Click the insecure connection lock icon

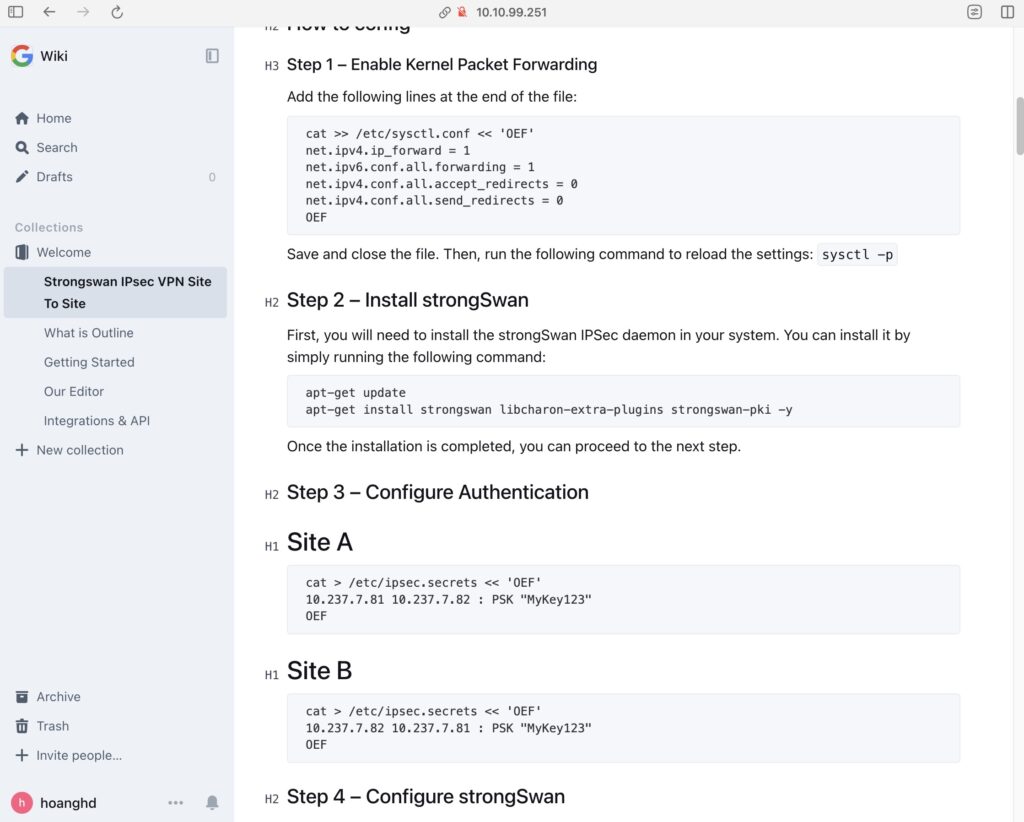click(x=462, y=12)
